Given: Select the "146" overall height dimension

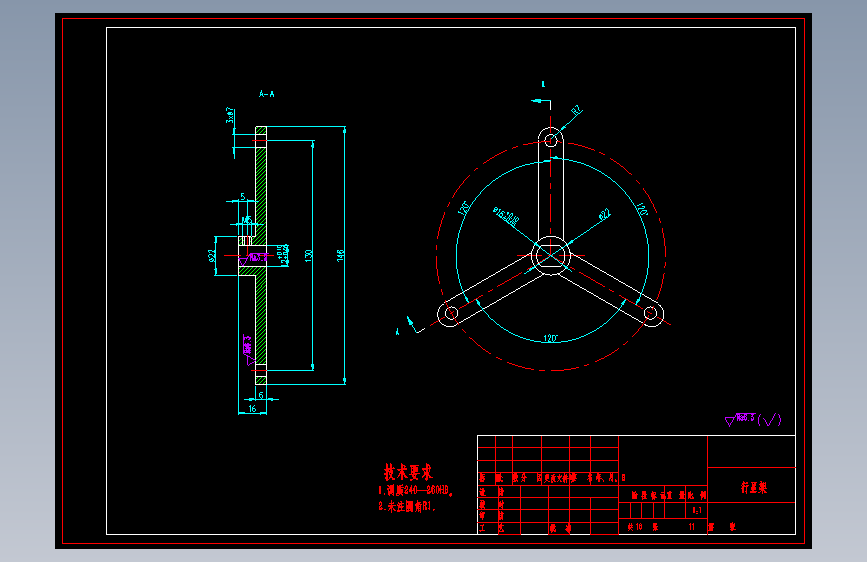Looking at the screenshot, I should (x=341, y=255).
